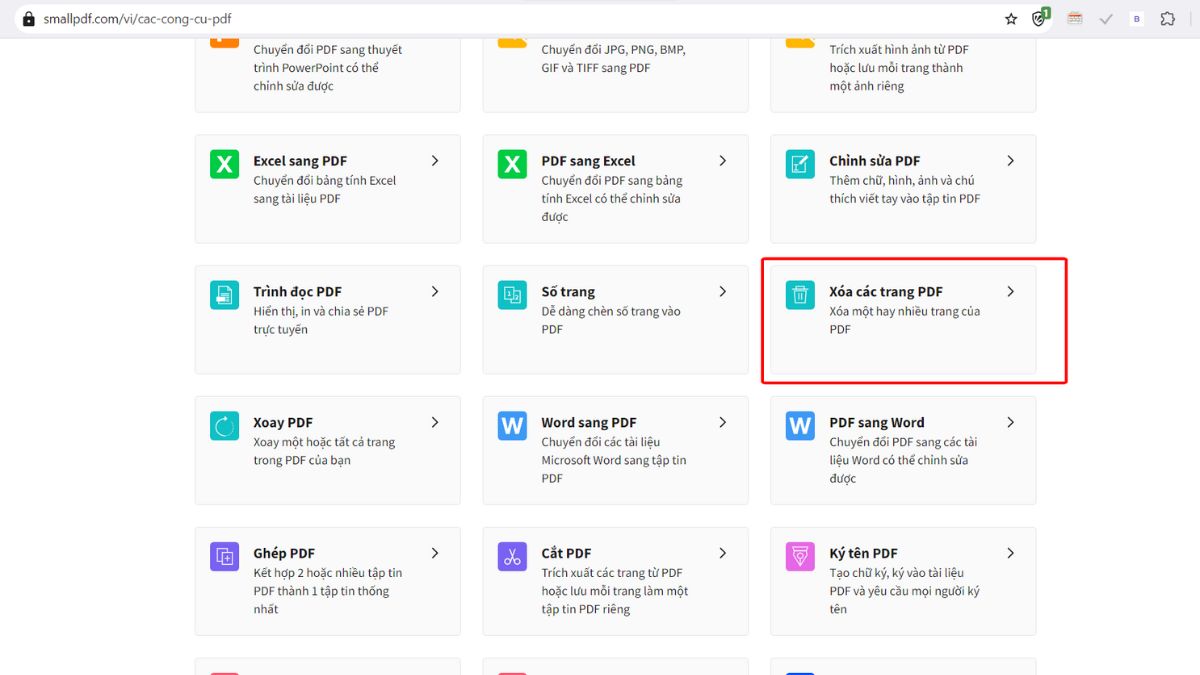Click the Word sang PDF icon
The width and height of the screenshot is (1200, 675).
tap(512, 426)
